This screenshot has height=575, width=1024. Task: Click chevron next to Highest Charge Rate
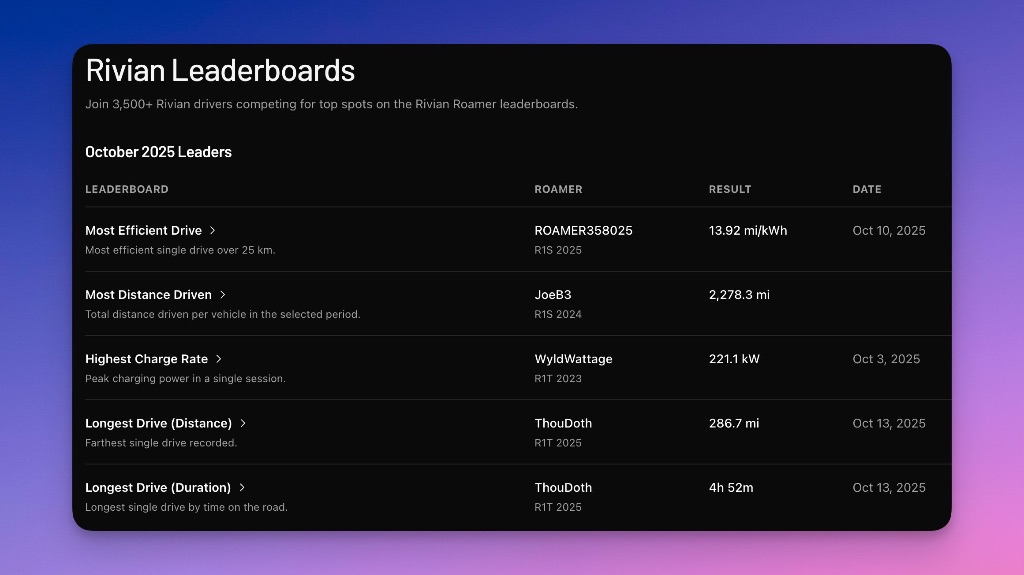click(219, 359)
